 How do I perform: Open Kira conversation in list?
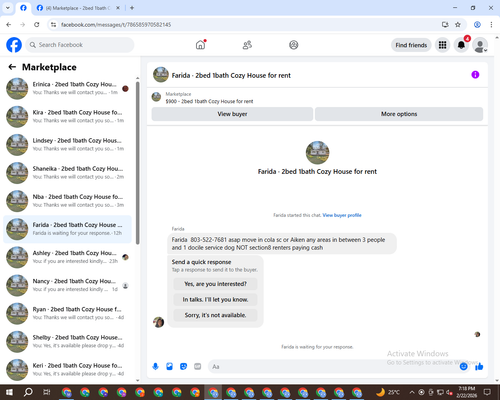point(67,117)
